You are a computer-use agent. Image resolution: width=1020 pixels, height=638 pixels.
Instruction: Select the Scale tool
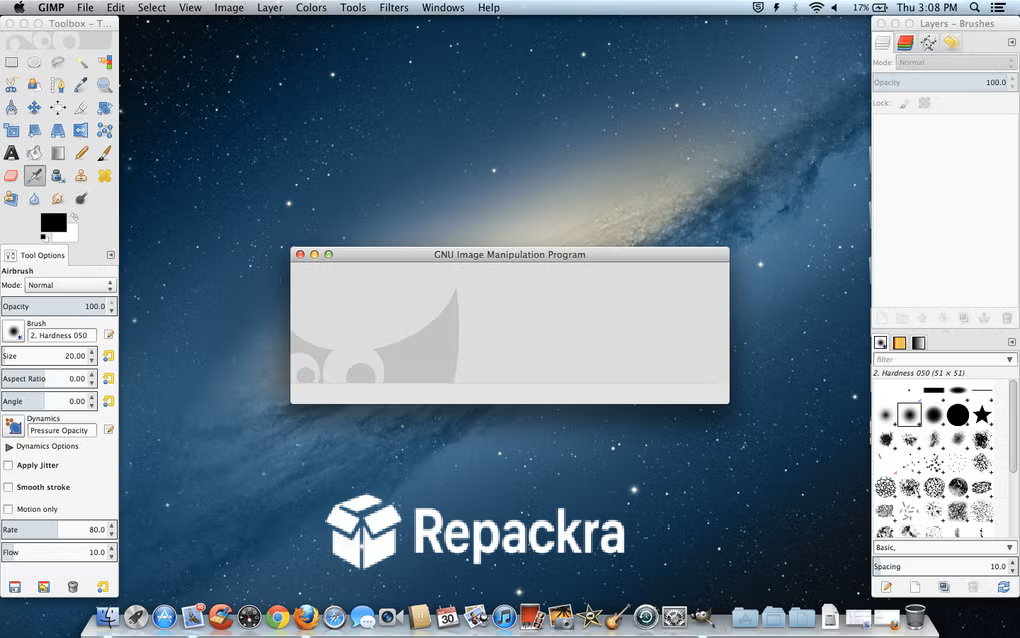[x=12, y=131]
